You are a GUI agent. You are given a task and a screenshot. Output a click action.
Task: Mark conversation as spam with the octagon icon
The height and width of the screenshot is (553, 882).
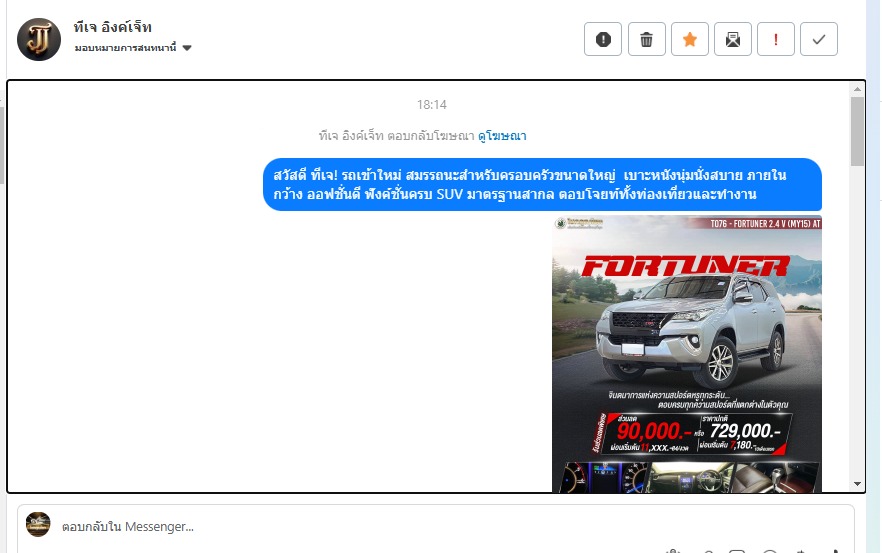click(x=602, y=39)
